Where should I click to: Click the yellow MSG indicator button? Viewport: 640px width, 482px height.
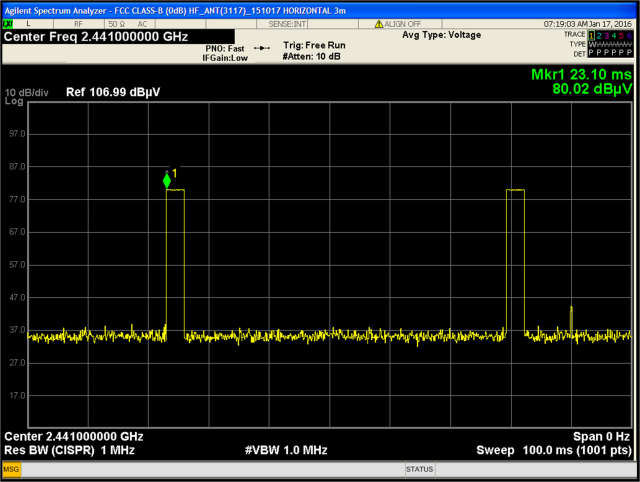click(11, 469)
